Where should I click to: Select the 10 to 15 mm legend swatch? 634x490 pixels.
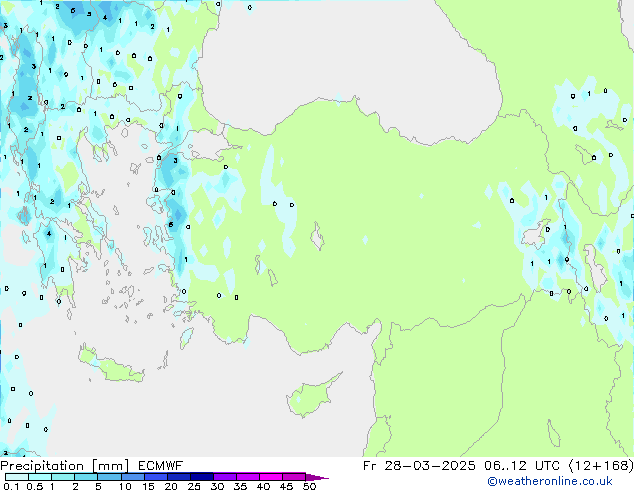click(x=133, y=477)
